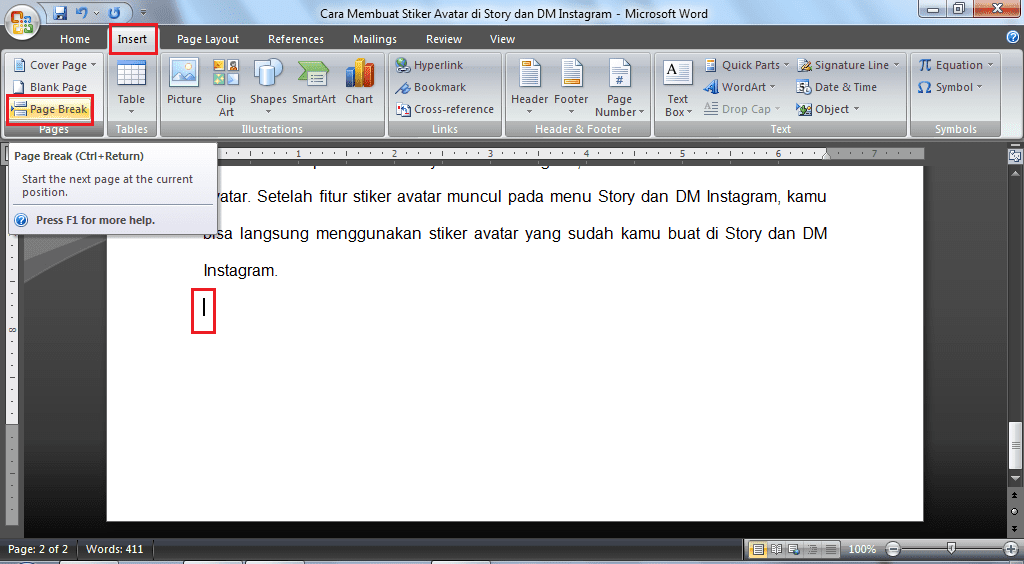Viewport: 1024px width, 564px height.
Task: Click the Page: 2 of 2 indicator
Action: (38, 549)
